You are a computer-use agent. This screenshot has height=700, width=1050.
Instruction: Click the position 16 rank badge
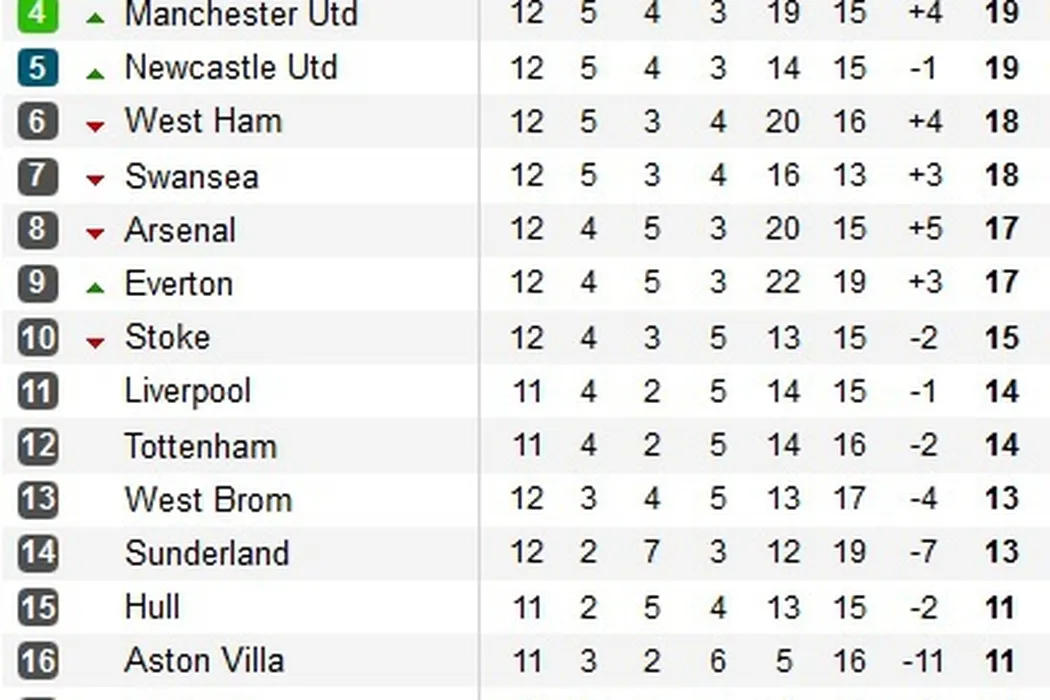click(38, 660)
